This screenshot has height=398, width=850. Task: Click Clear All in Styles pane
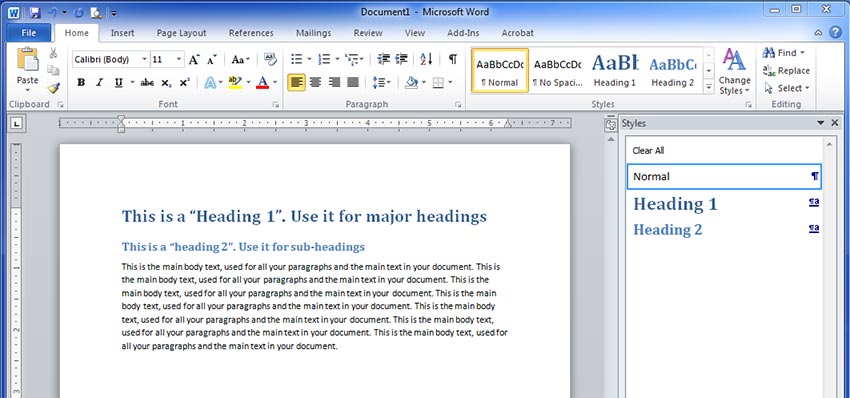click(x=648, y=150)
